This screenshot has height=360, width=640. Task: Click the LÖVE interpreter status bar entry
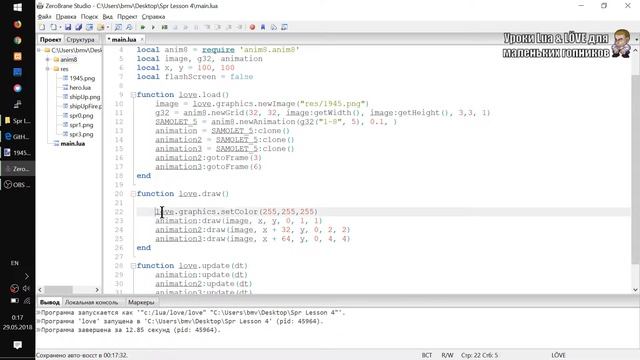(558, 356)
